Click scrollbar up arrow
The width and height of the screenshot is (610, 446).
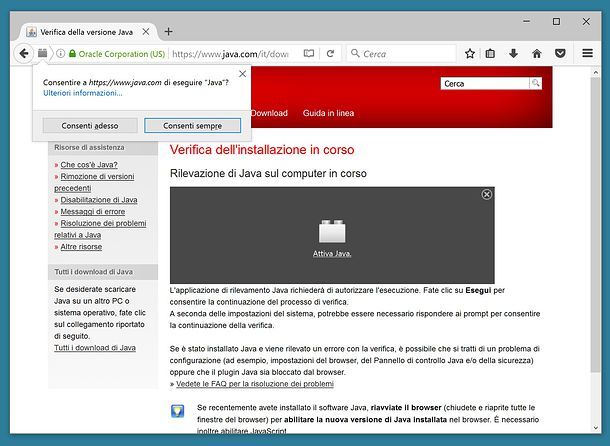[x=596, y=72]
